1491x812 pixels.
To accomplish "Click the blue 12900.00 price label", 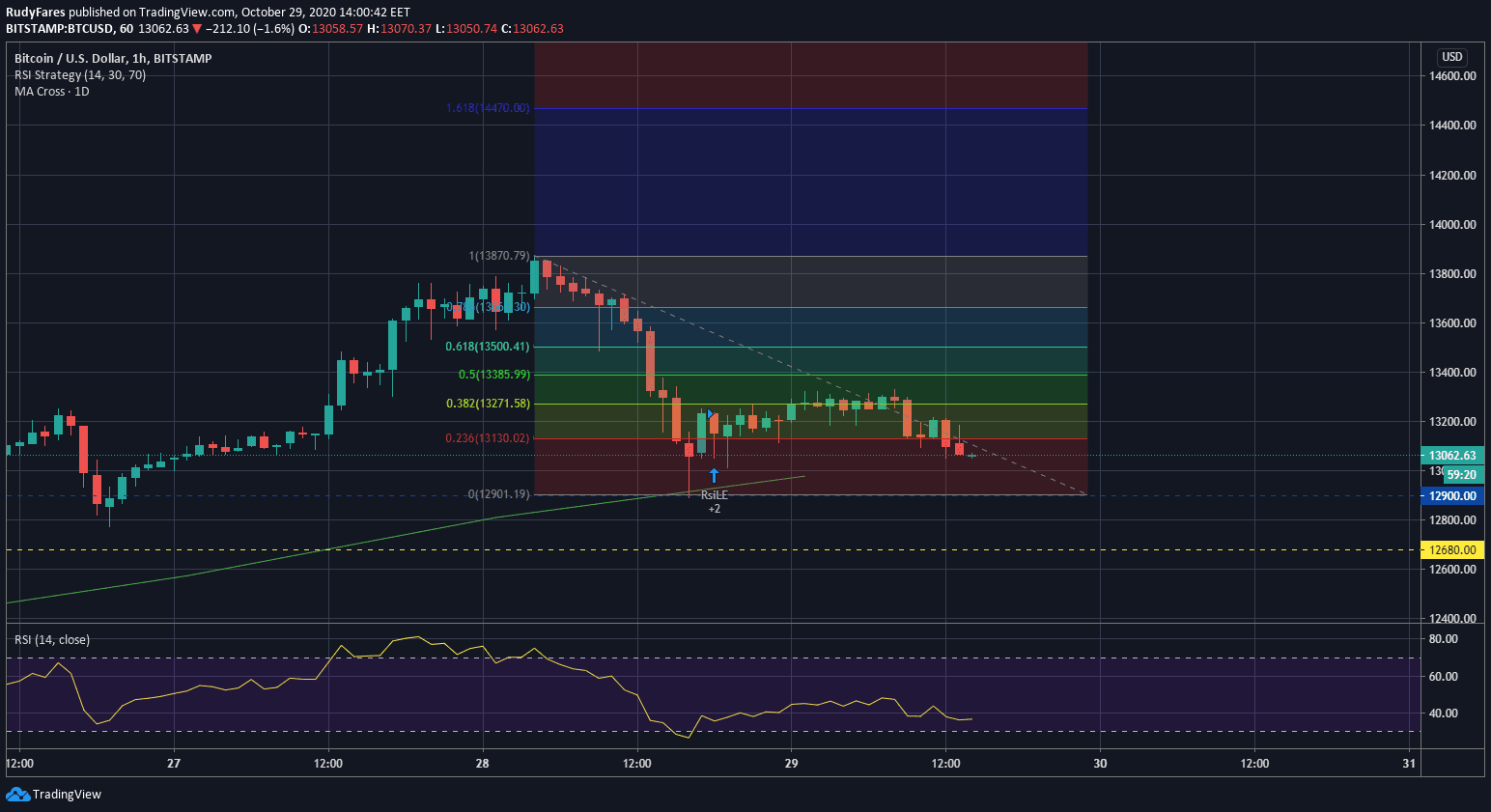I will [x=1451, y=496].
